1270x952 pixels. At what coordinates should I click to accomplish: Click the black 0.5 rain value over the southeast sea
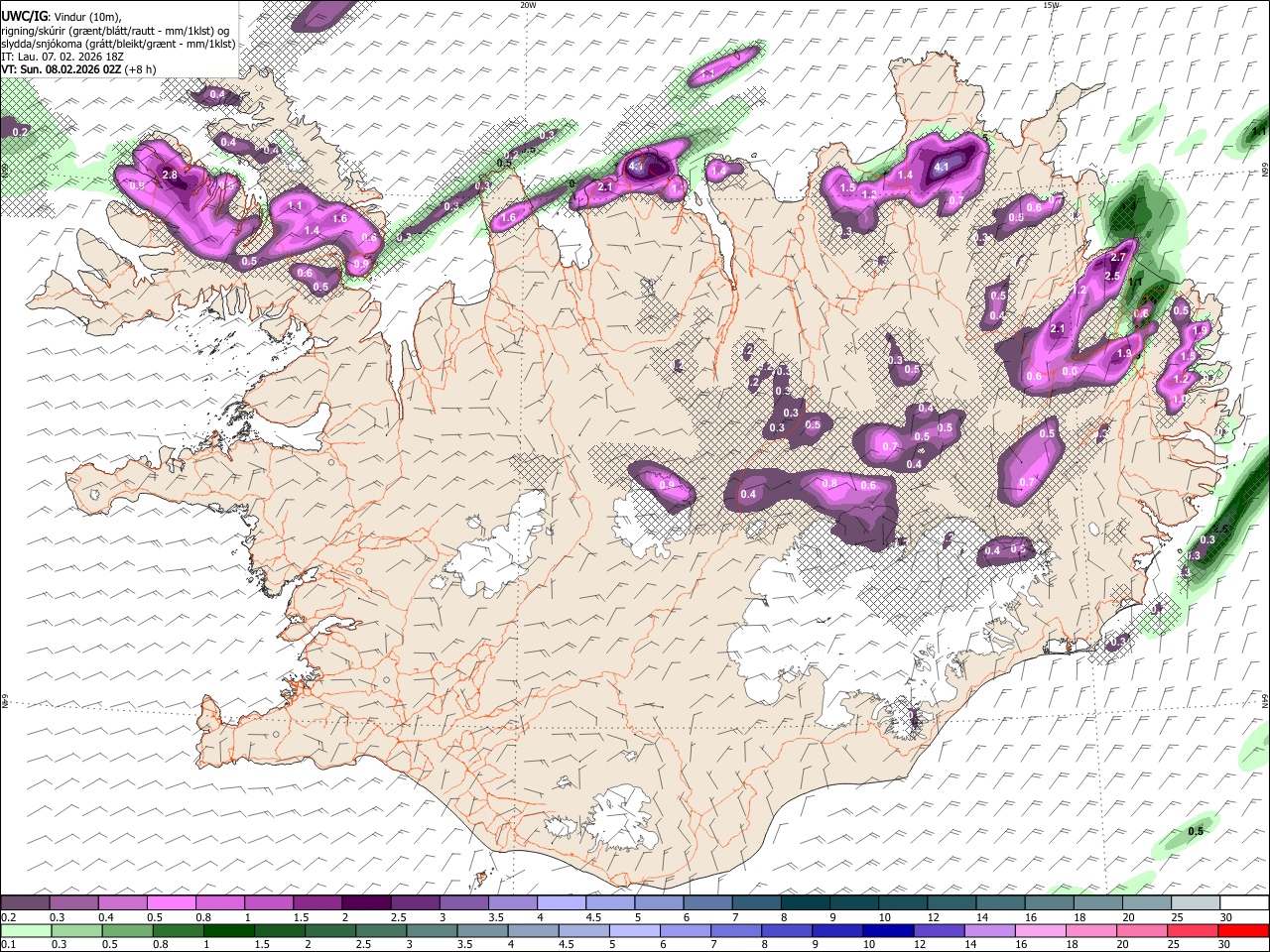click(x=1196, y=831)
